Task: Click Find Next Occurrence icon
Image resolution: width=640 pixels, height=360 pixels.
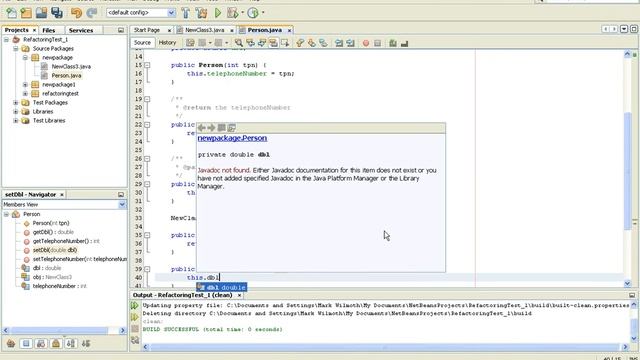Action: [262, 43]
